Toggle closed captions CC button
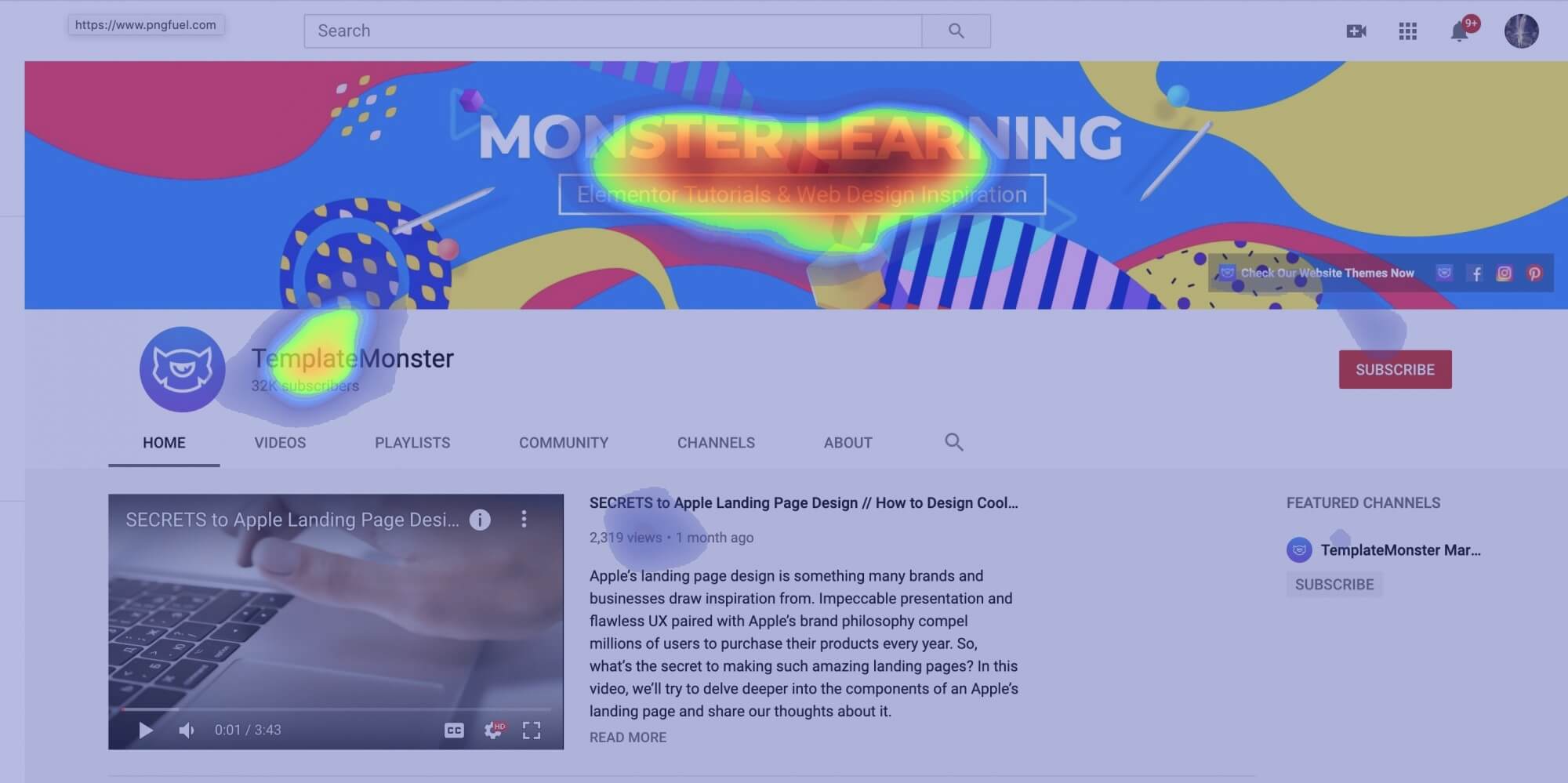 [x=454, y=730]
